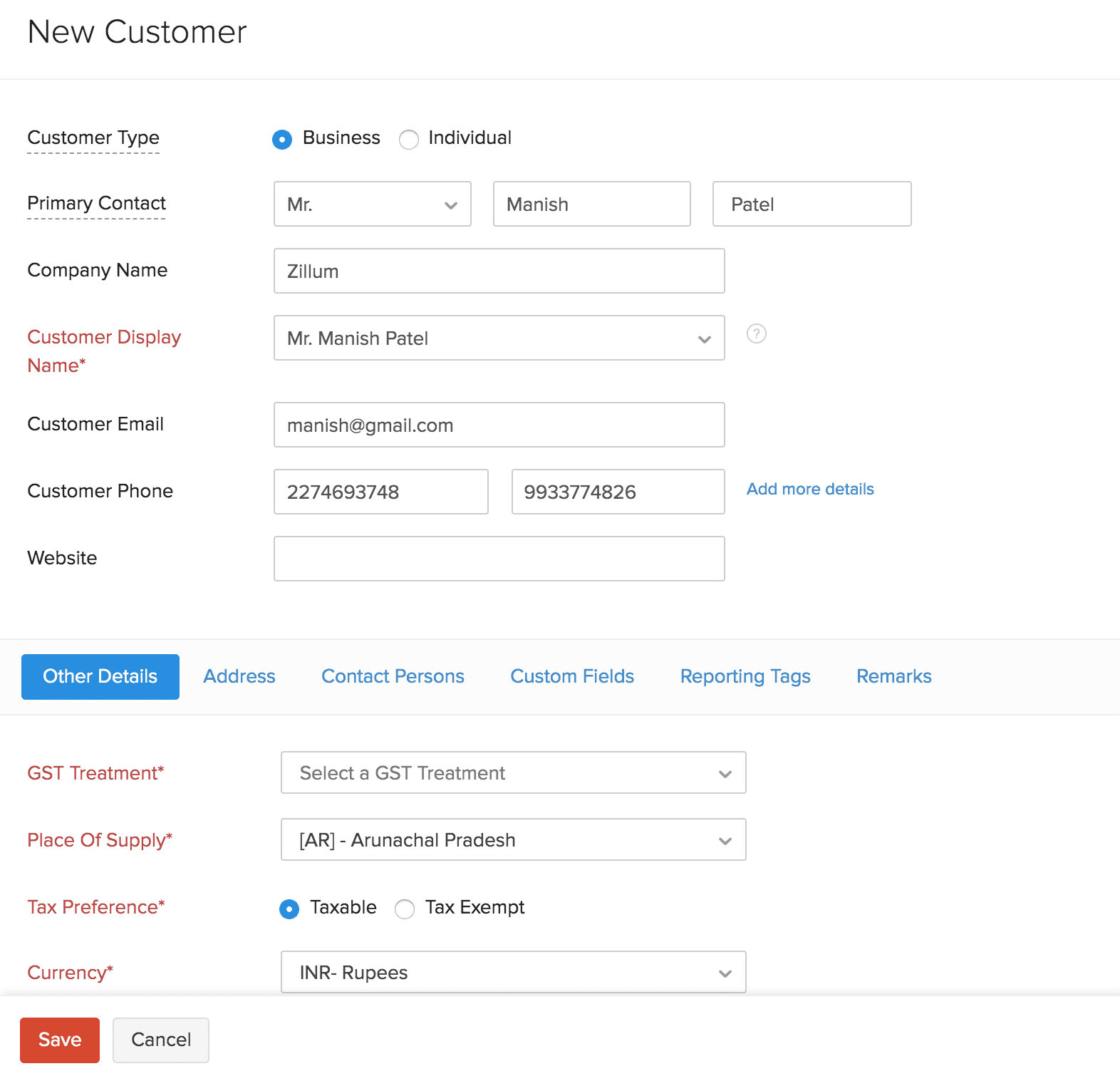Select the Tax Exempt option
Image resolution: width=1120 pixels, height=1076 pixels.
click(405, 909)
